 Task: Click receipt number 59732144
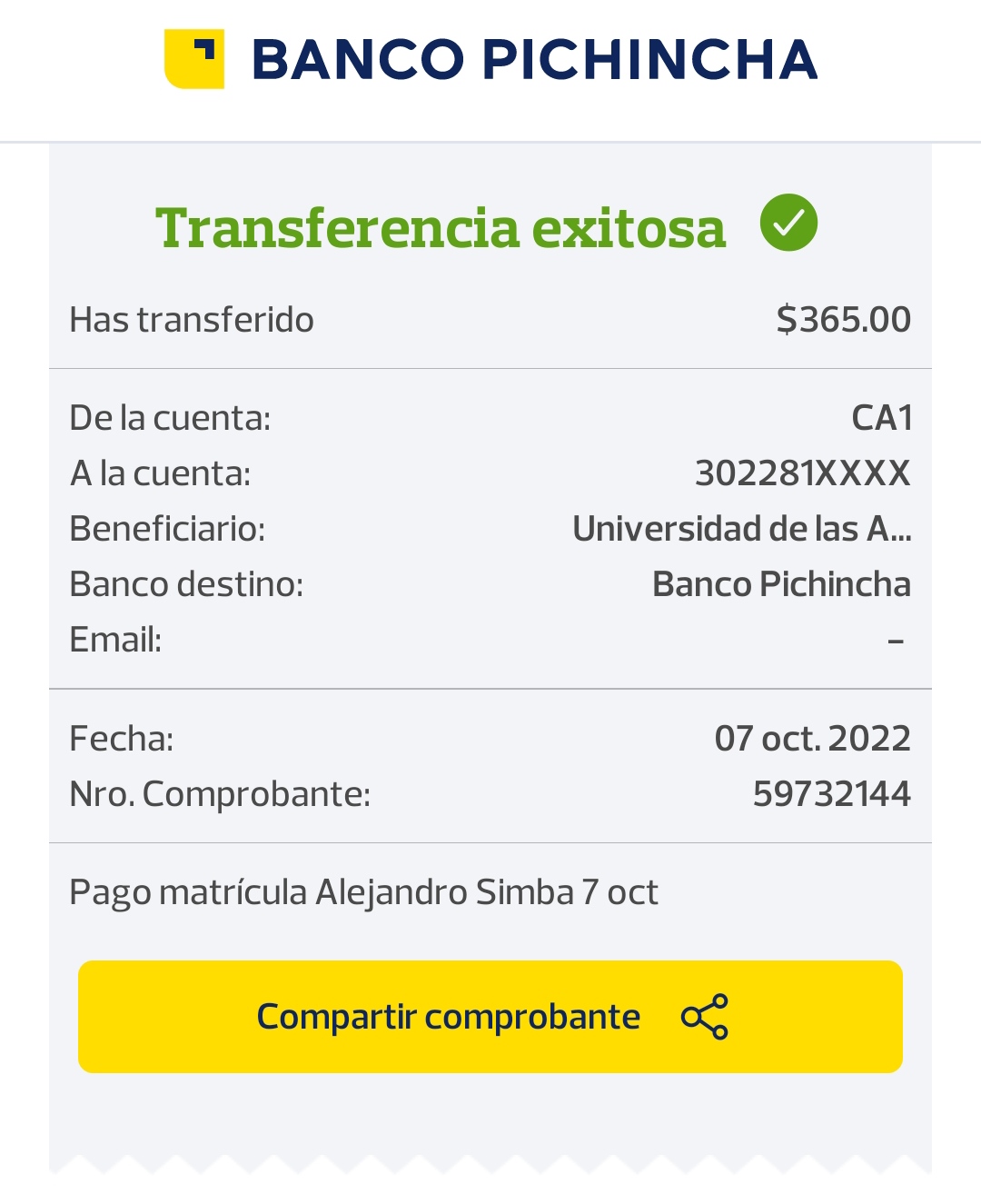(x=831, y=794)
